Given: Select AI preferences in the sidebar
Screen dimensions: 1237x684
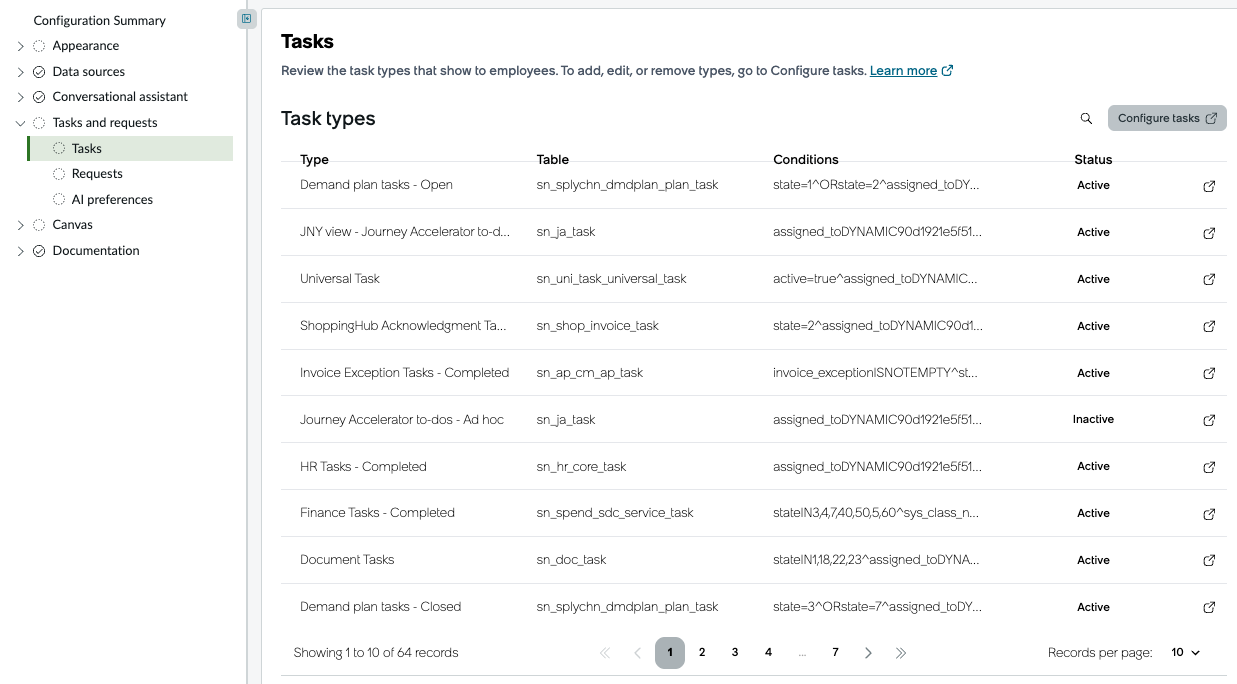Looking at the screenshot, I should pos(112,199).
